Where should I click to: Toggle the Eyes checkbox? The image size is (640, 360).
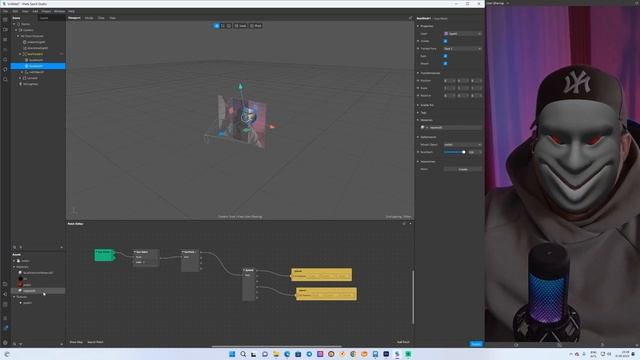tap(445, 56)
